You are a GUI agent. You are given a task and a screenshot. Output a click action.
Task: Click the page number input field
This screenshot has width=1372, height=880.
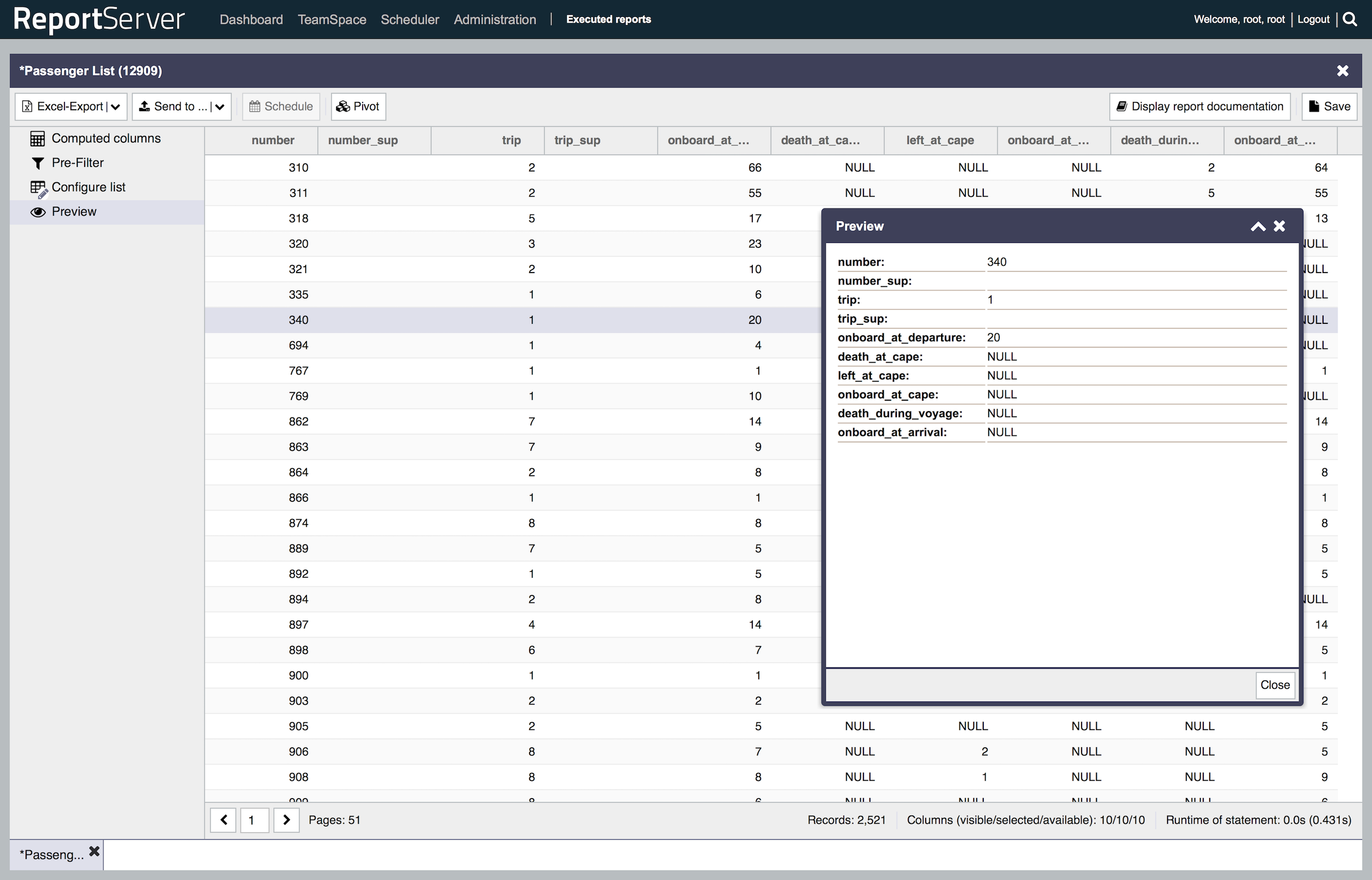pyautogui.click(x=254, y=820)
